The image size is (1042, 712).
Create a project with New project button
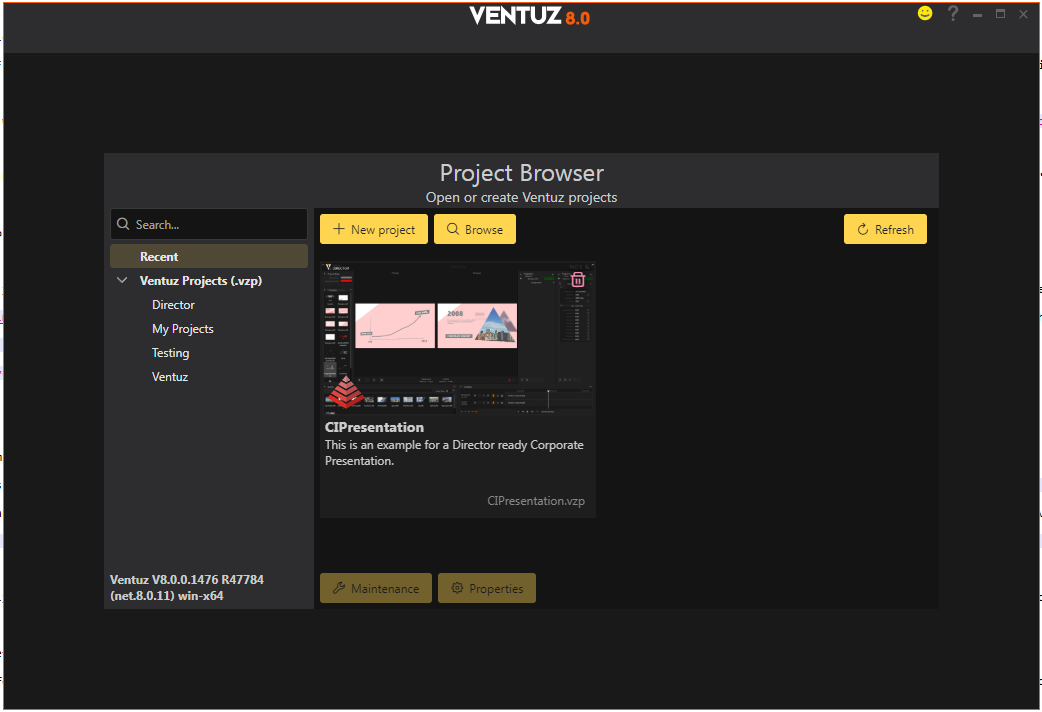374,229
